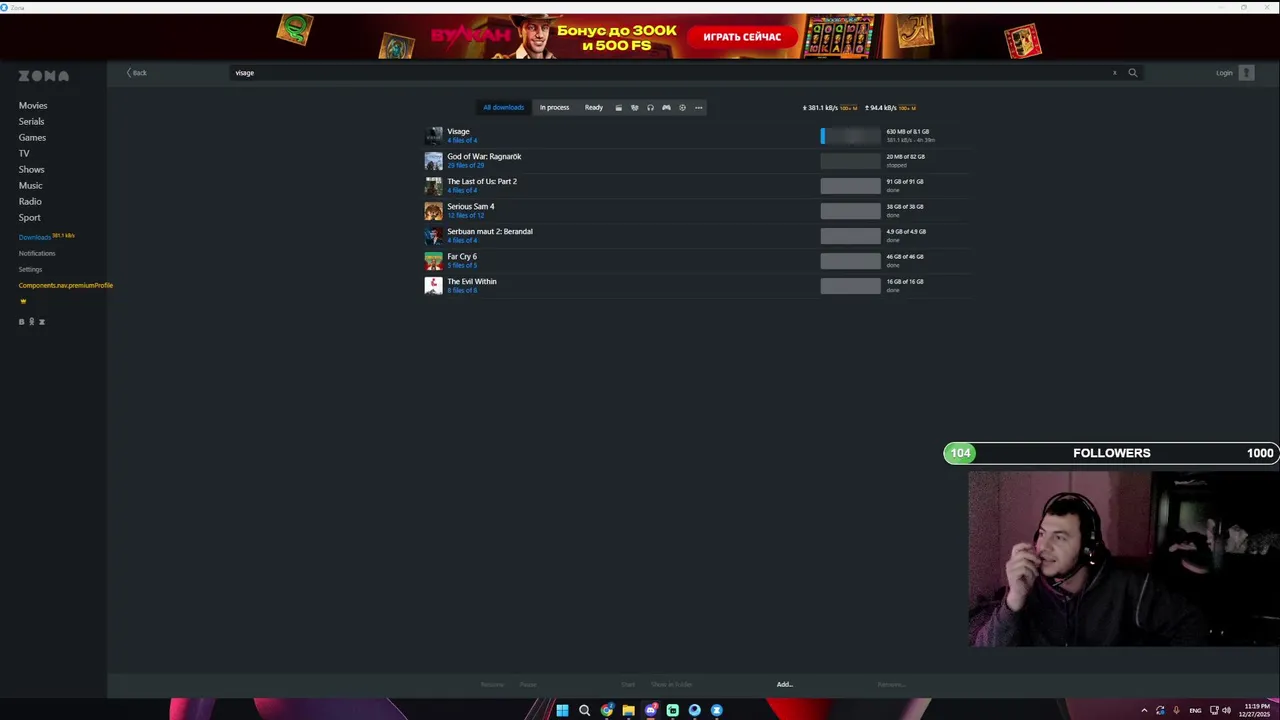Click the Zona logo

pyautogui.click(x=43, y=76)
